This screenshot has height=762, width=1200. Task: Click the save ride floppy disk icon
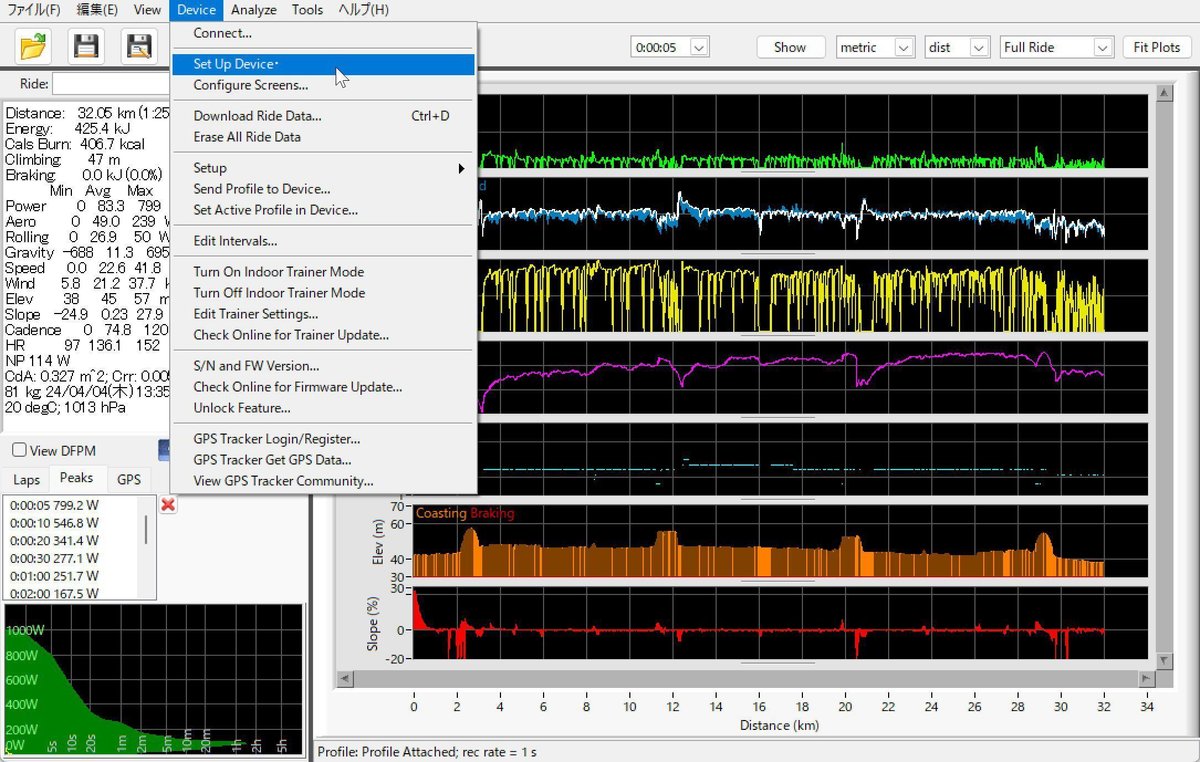click(x=87, y=45)
